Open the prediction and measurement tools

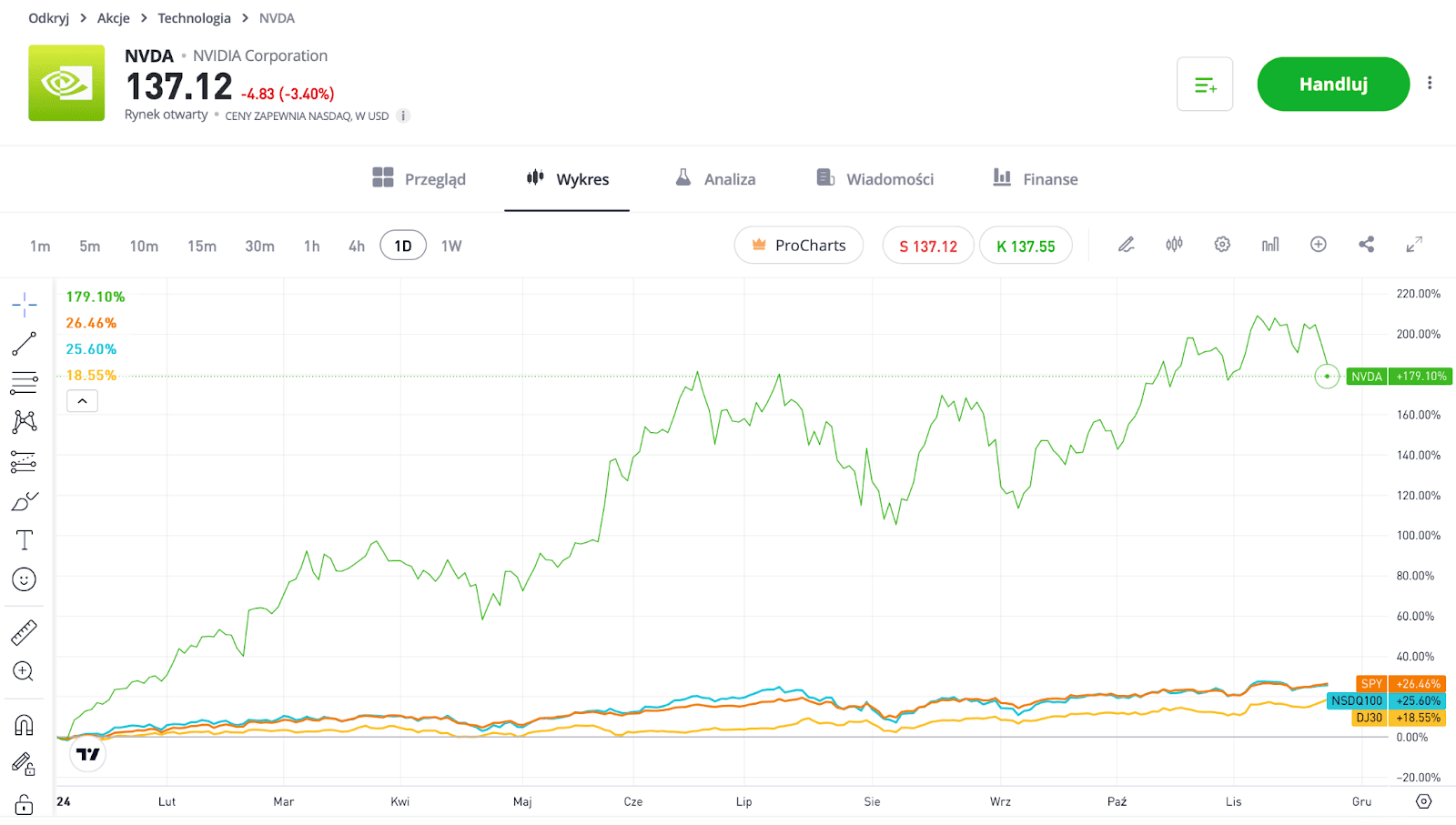(24, 462)
